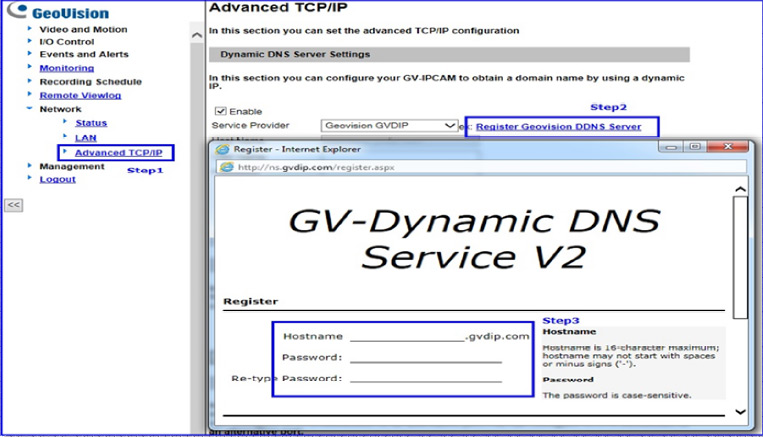The width and height of the screenshot is (763, 437).
Task: Expand the Recording Schedule menu
Action: pos(91,82)
